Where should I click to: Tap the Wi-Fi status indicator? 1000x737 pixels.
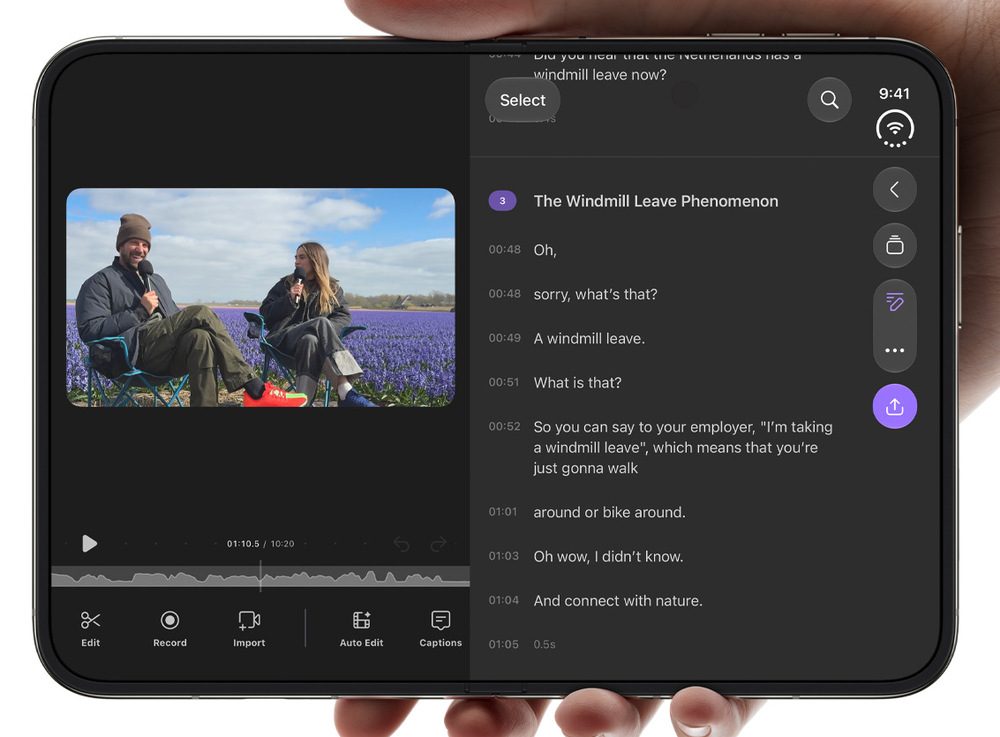click(895, 128)
